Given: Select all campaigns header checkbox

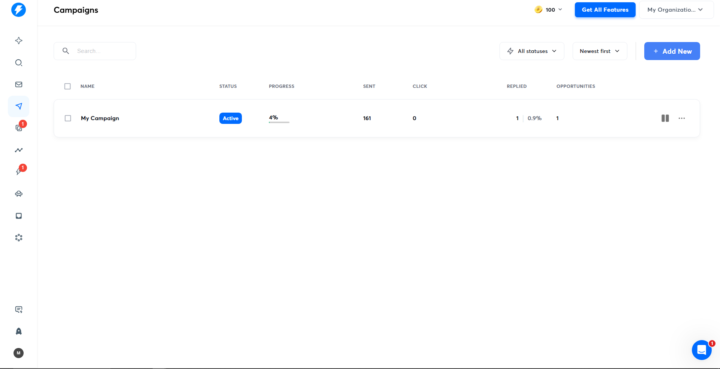Looking at the screenshot, I should 68,86.
